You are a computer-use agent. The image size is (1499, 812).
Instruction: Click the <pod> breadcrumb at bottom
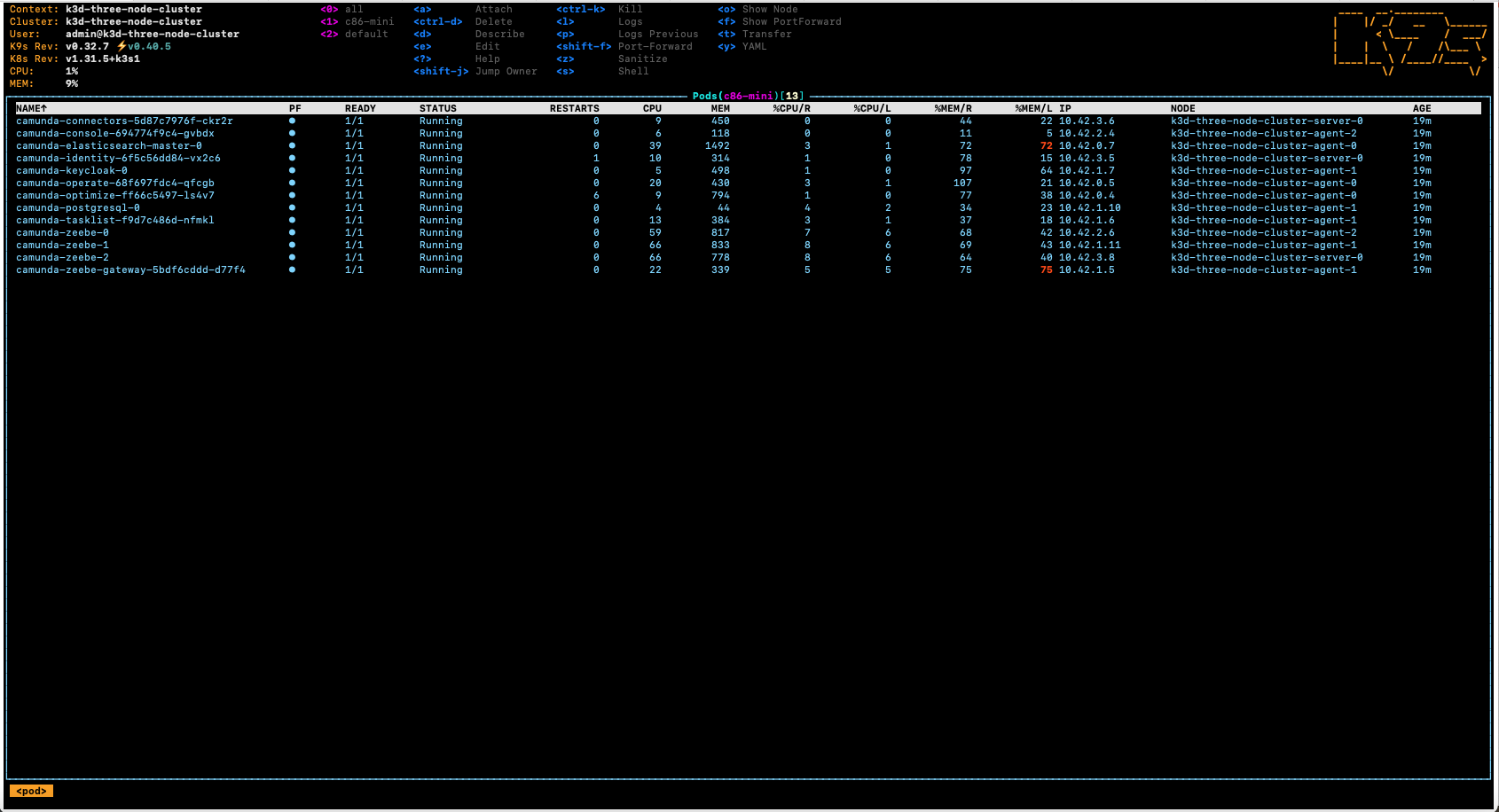coord(31,791)
